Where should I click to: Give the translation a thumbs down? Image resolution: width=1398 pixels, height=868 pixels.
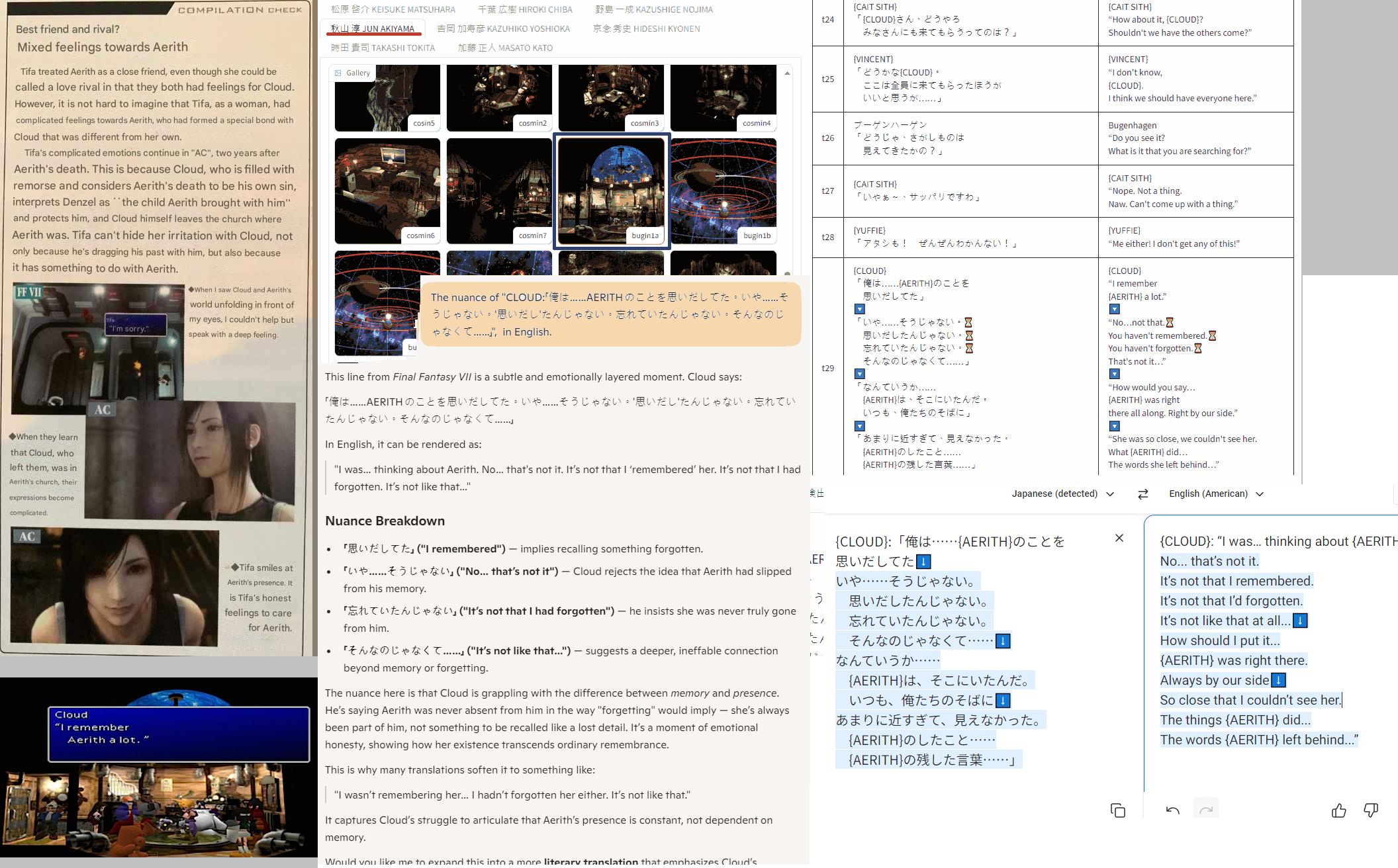[x=1371, y=810]
